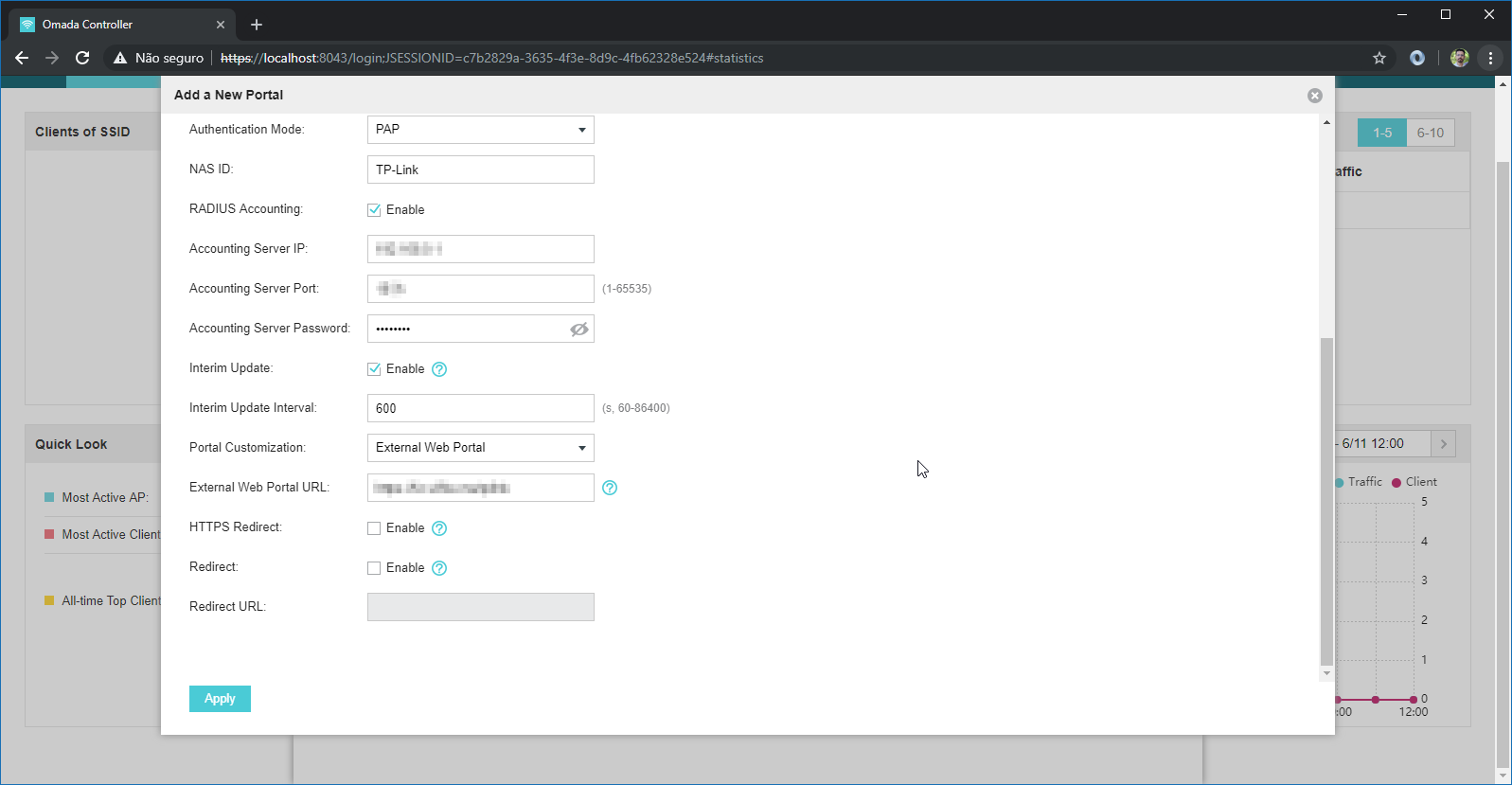Image resolution: width=1512 pixels, height=785 pixels.
Task: Open Chrome's three-dot menu
Action: (x=1490, y=58)
